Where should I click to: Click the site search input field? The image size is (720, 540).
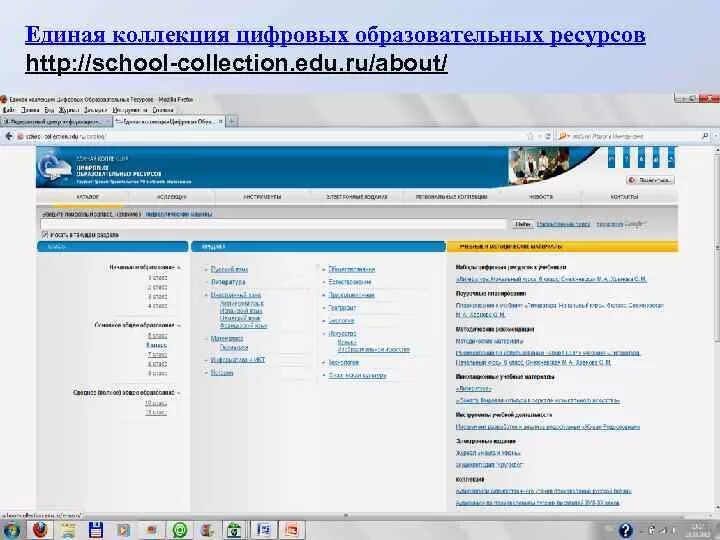(x=274, y=224)
